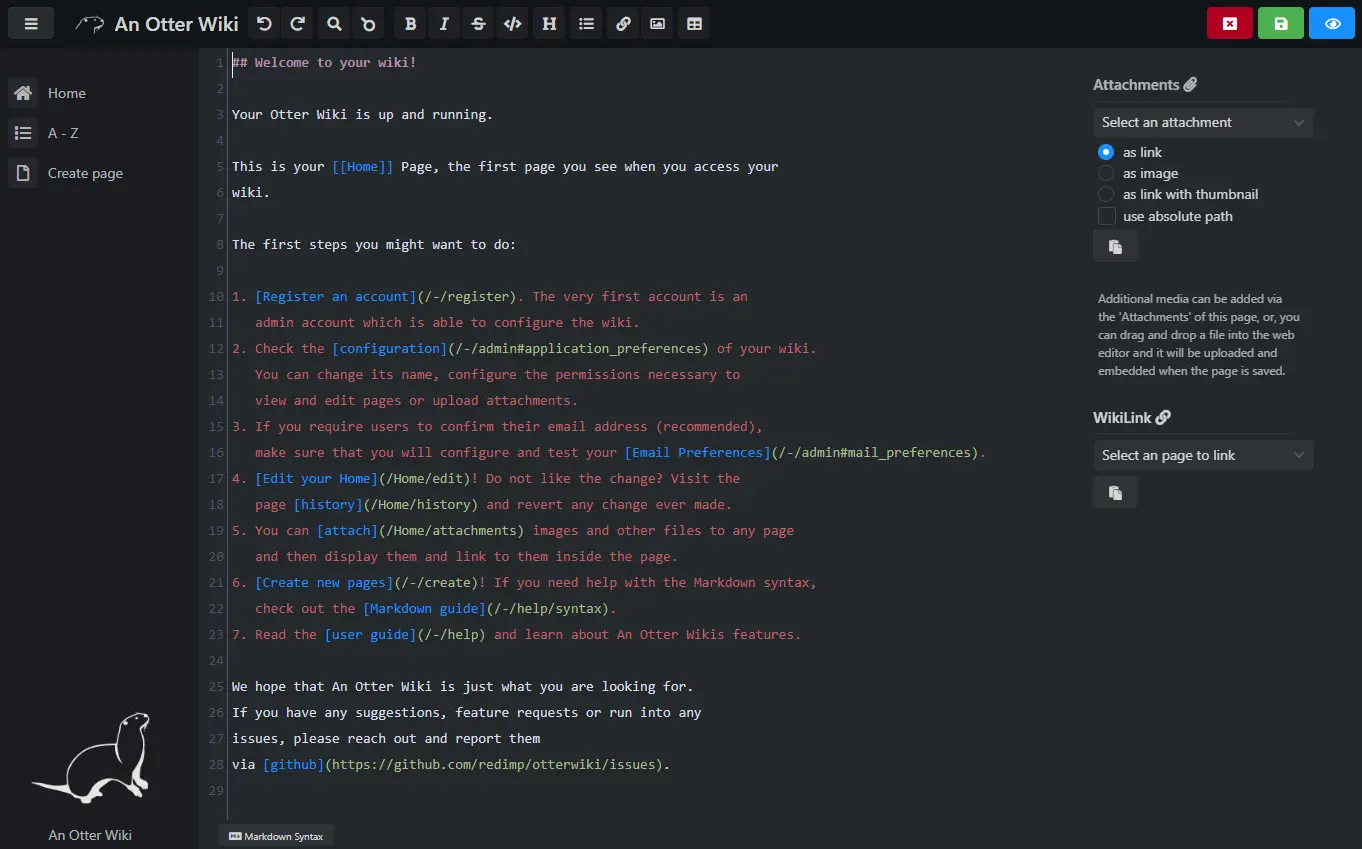Open the 'Select a page to link' dropdown
Screen dimensions: 1362x849
pos(1203,455)
